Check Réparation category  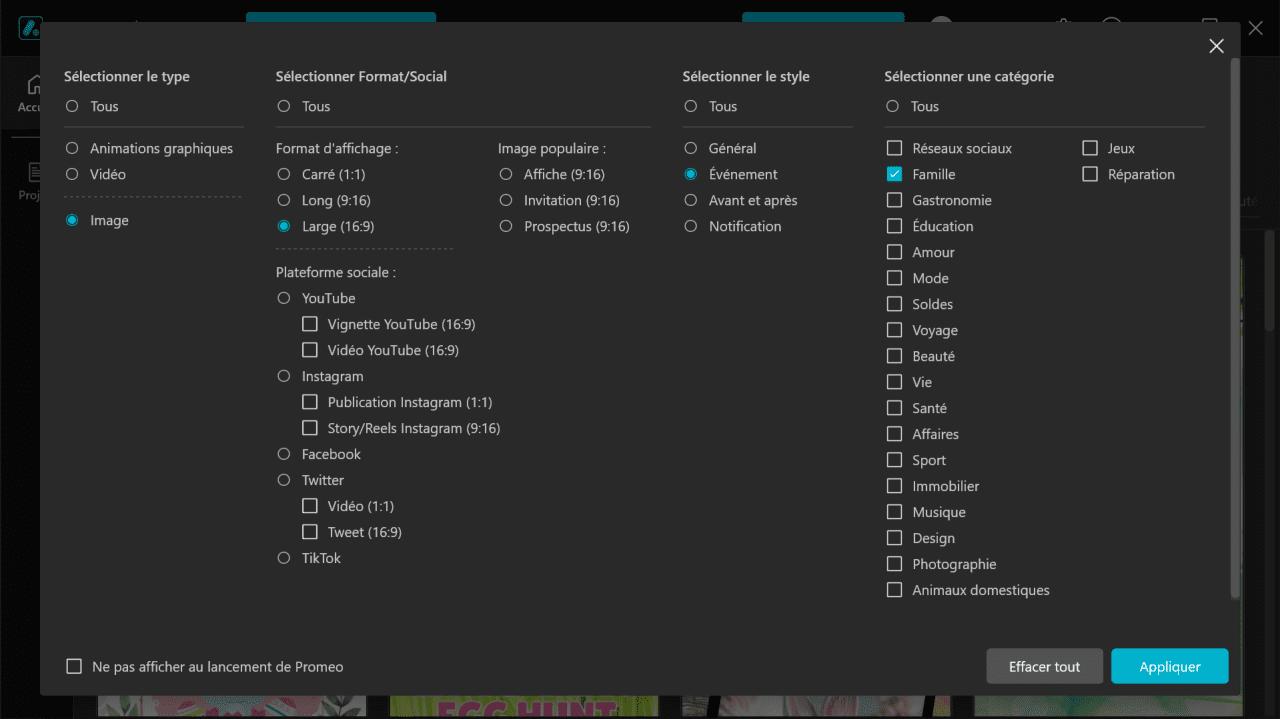coord(1090,174)
